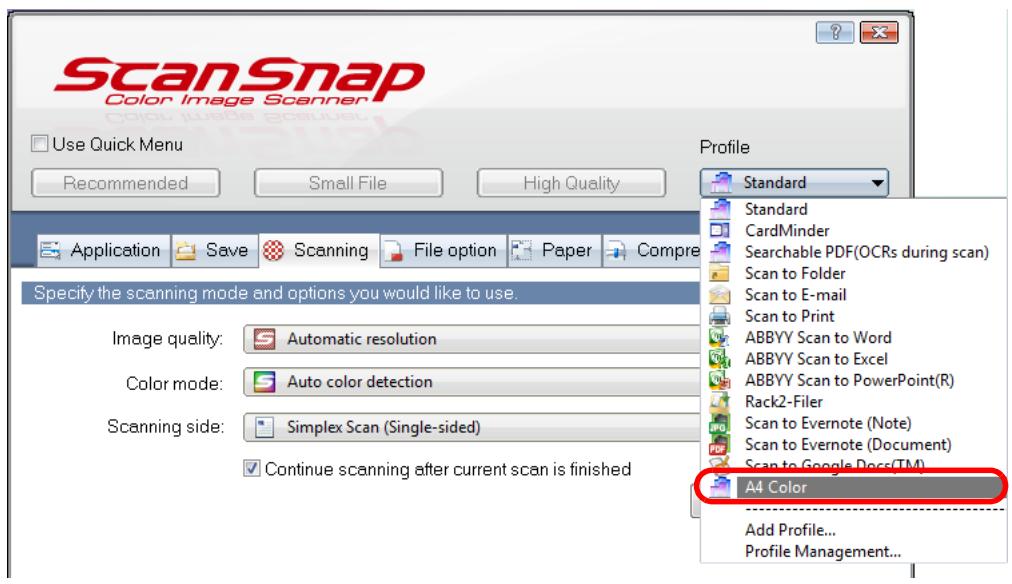
Task: Click the Recommended button
Action: (126, 183)
